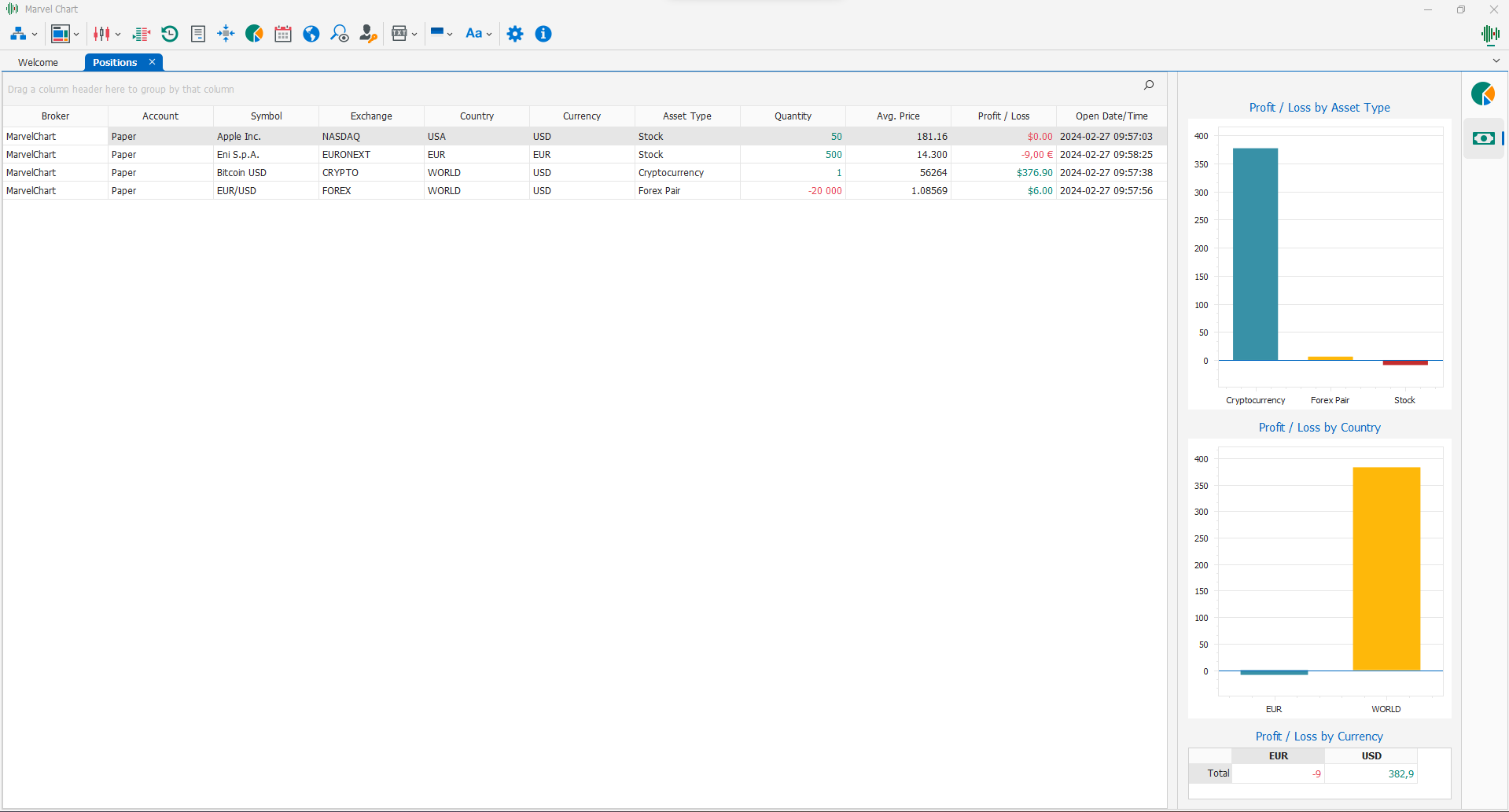Open the history clock icon

170,34
